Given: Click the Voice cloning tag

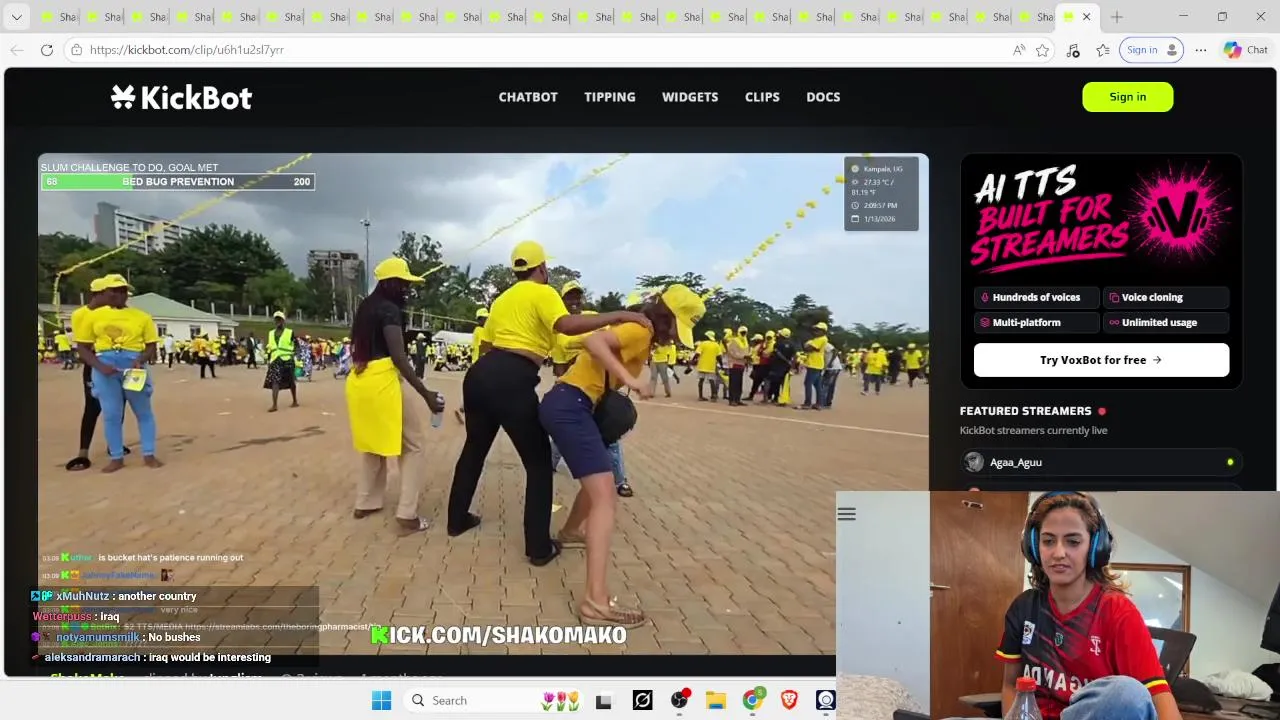Looking at the screenshot, I should 1165,297.
